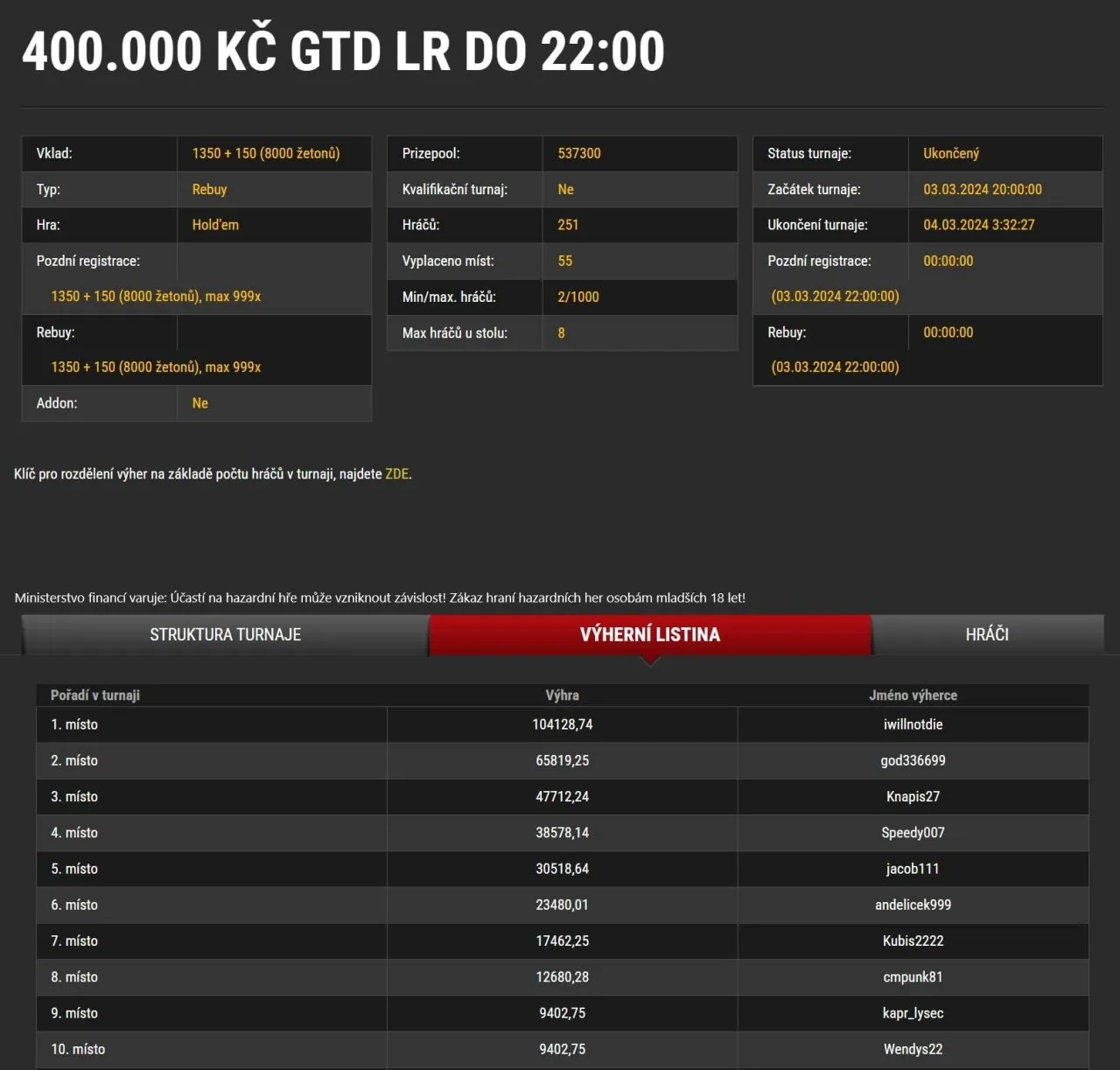Click the Hráčů value 251

[x=568, y=225]
